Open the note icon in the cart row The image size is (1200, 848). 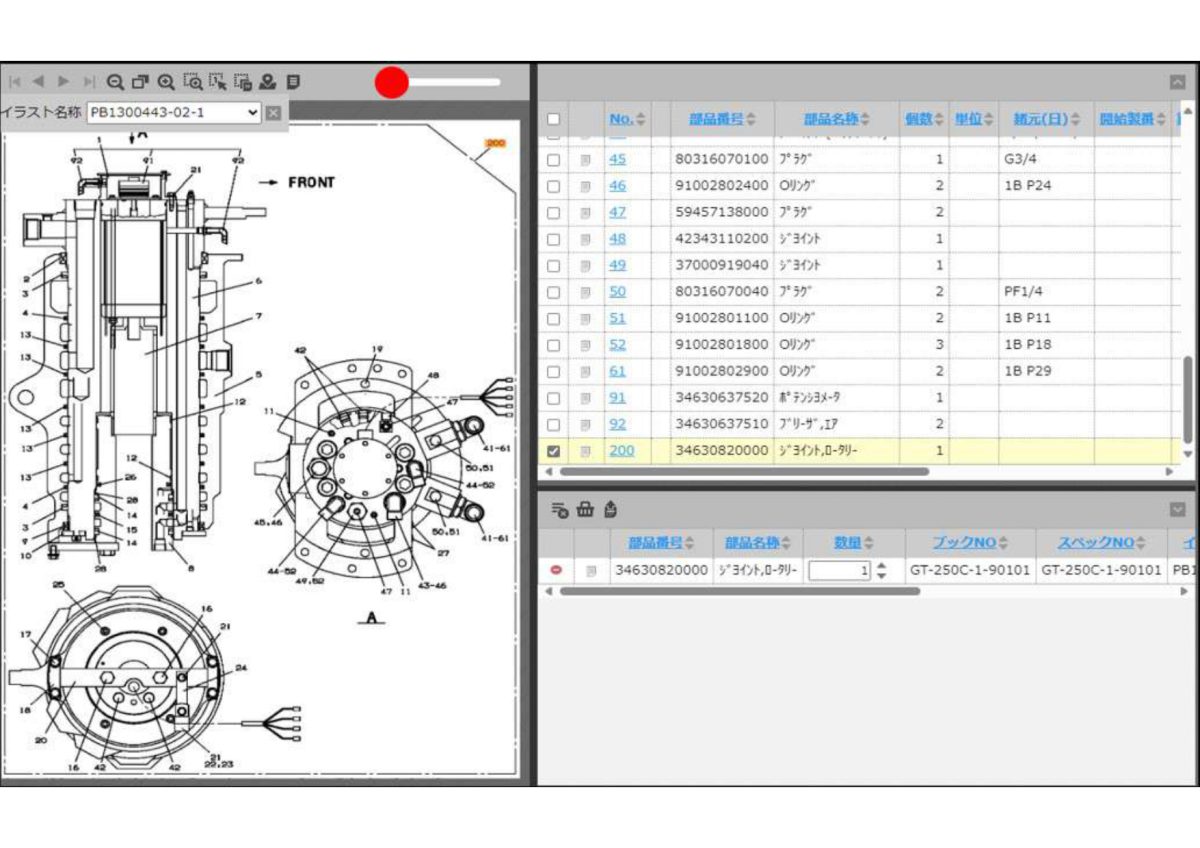pyautogui.click(x=591, y=570)
